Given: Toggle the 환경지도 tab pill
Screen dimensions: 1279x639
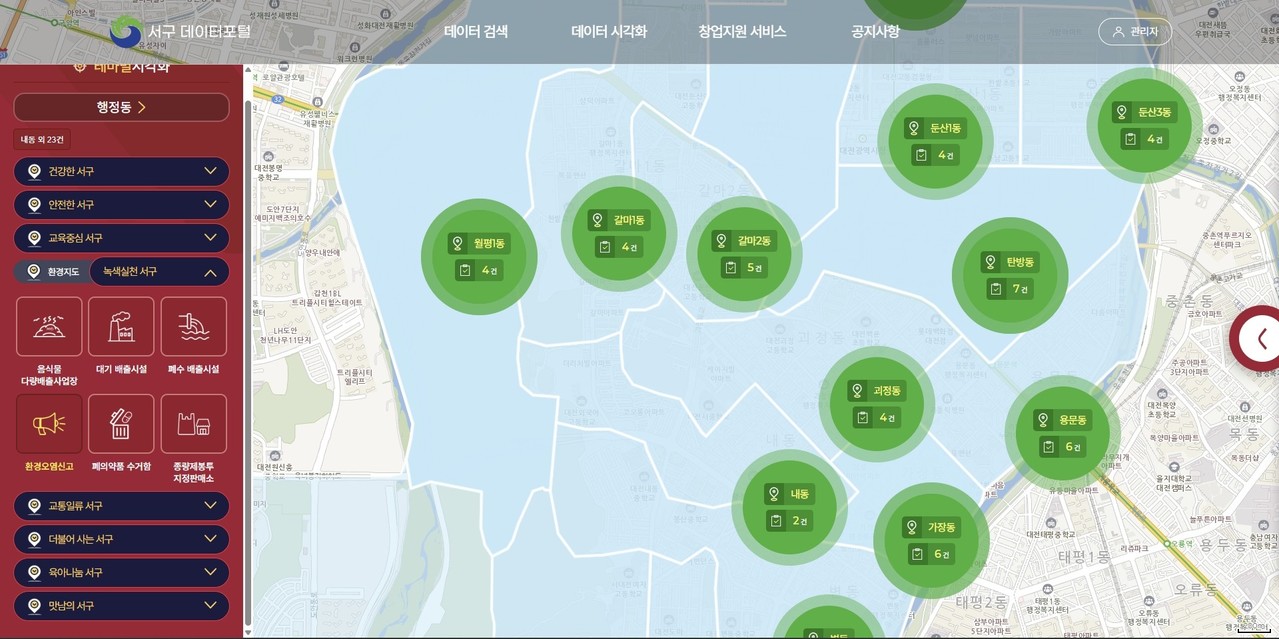Looking at the screenshot, I should click(x=53, y=272).
